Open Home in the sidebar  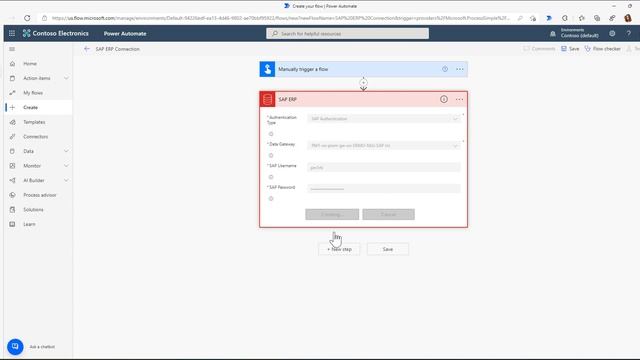coord(30,64)
